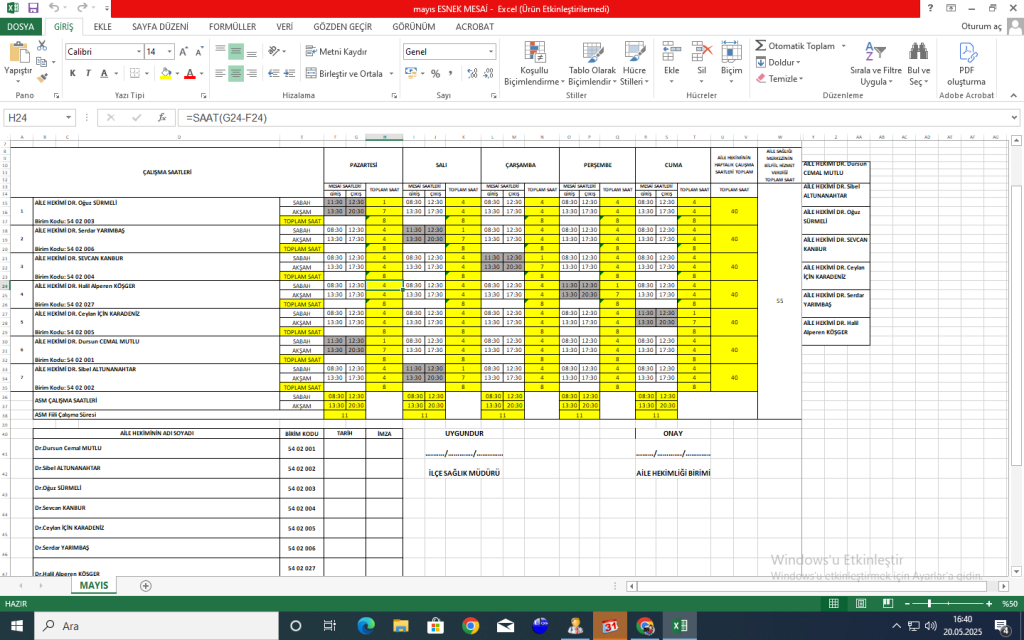Switch to the ACROBAT tab
This screenshot has height=640, width=1024.
(x=475, y=27)
